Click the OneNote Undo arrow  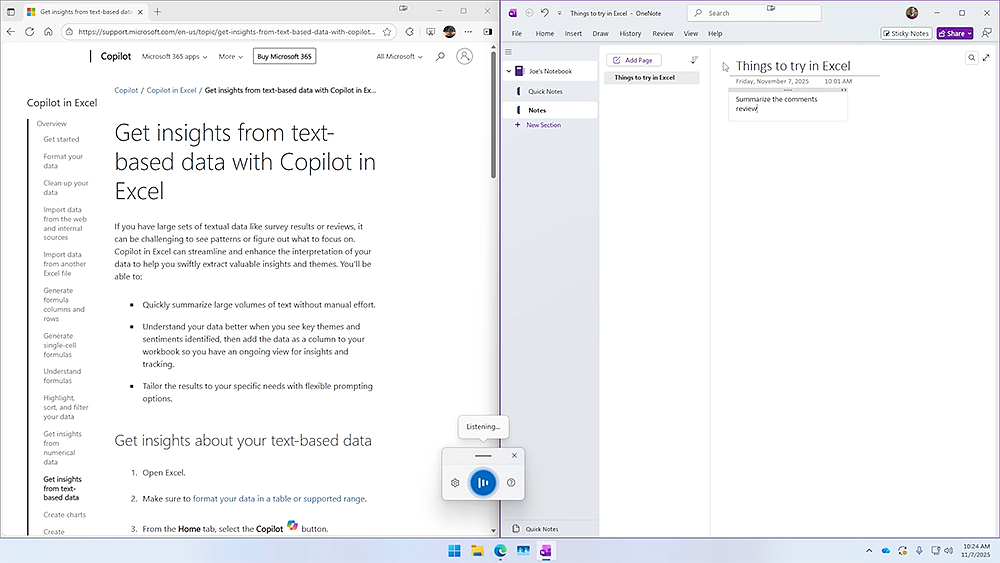tap(545, 13)
